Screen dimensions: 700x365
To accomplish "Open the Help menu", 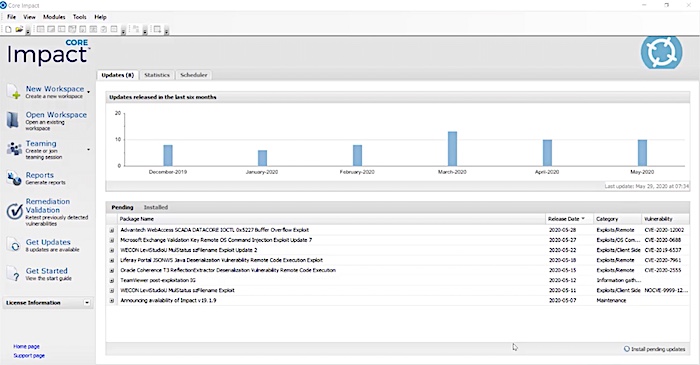I will click(100, 17).
